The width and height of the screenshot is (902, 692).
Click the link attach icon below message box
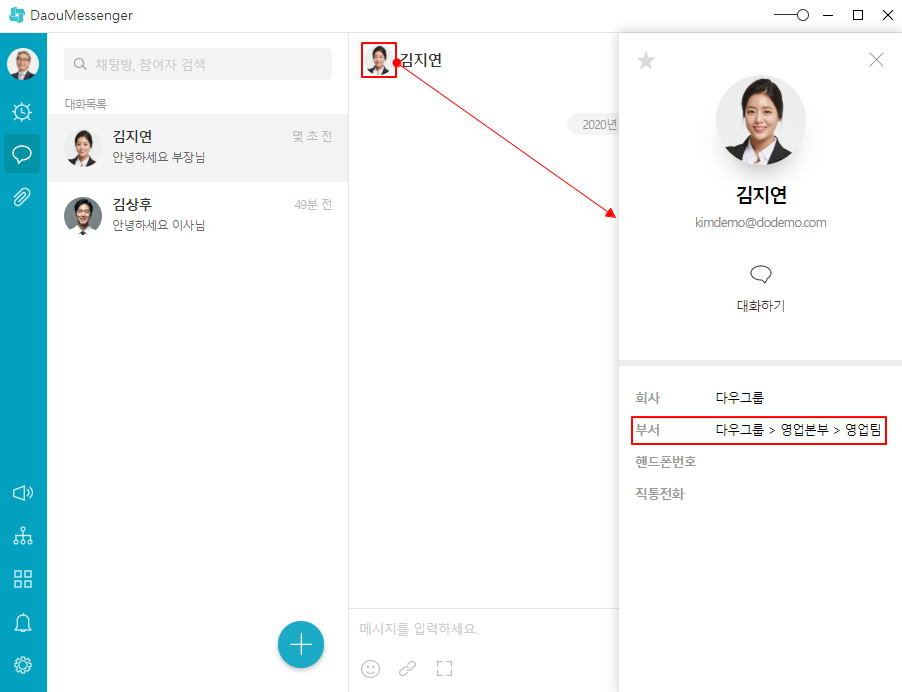coord(407,669)
